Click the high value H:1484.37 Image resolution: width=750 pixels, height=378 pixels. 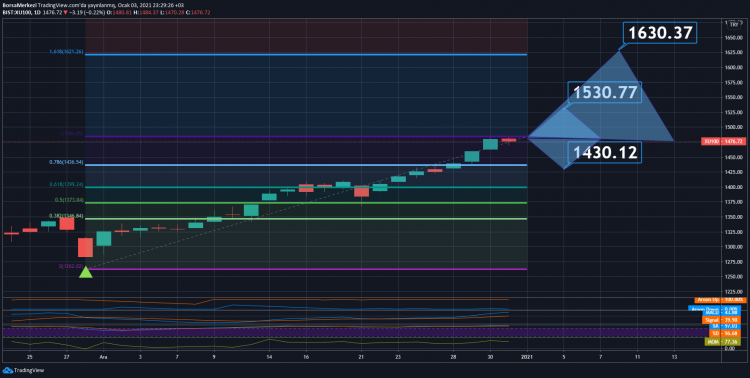click(146, 12)
